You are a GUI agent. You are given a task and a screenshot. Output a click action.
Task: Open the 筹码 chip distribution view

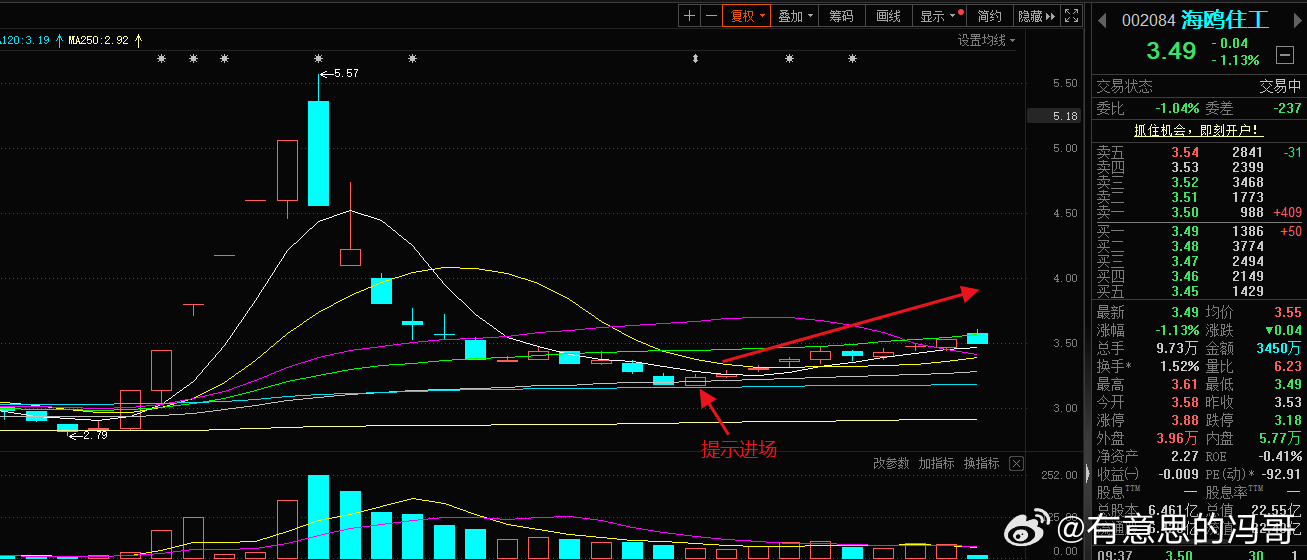(842, 15)
